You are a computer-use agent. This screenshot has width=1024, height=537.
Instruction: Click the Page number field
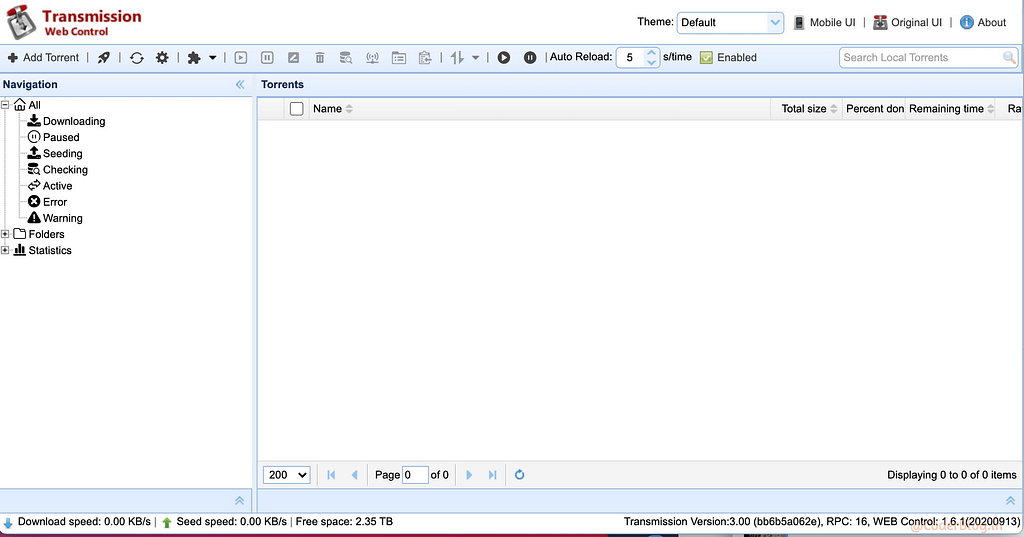[415, 475]
